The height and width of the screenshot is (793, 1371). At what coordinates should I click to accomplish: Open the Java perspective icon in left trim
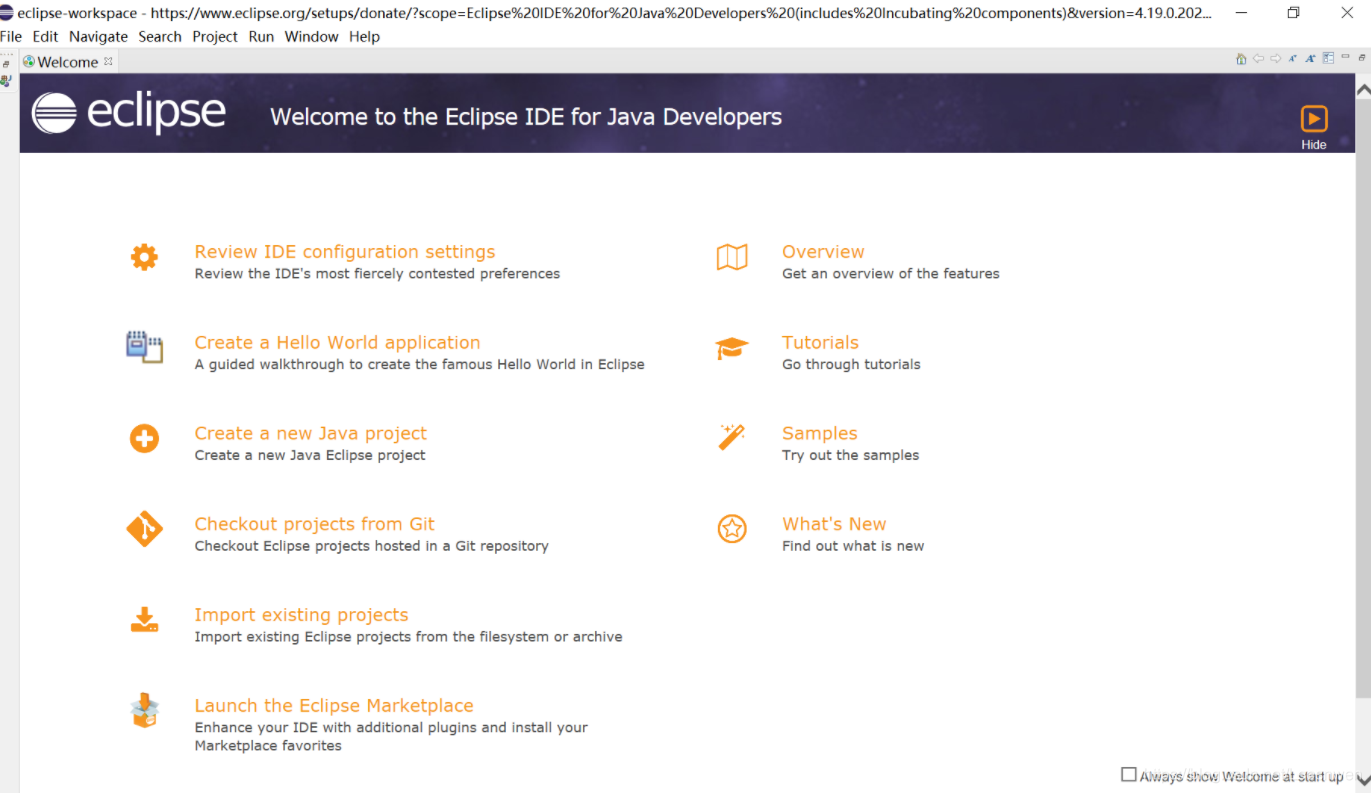(x=6, y=81)
